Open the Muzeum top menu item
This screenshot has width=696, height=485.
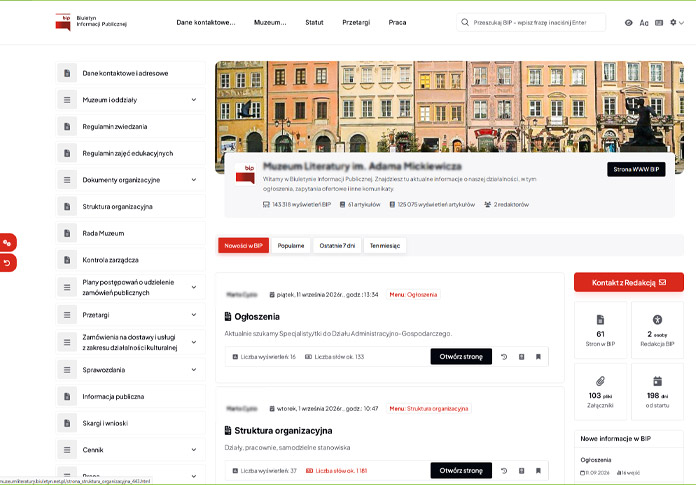[270, 22]
